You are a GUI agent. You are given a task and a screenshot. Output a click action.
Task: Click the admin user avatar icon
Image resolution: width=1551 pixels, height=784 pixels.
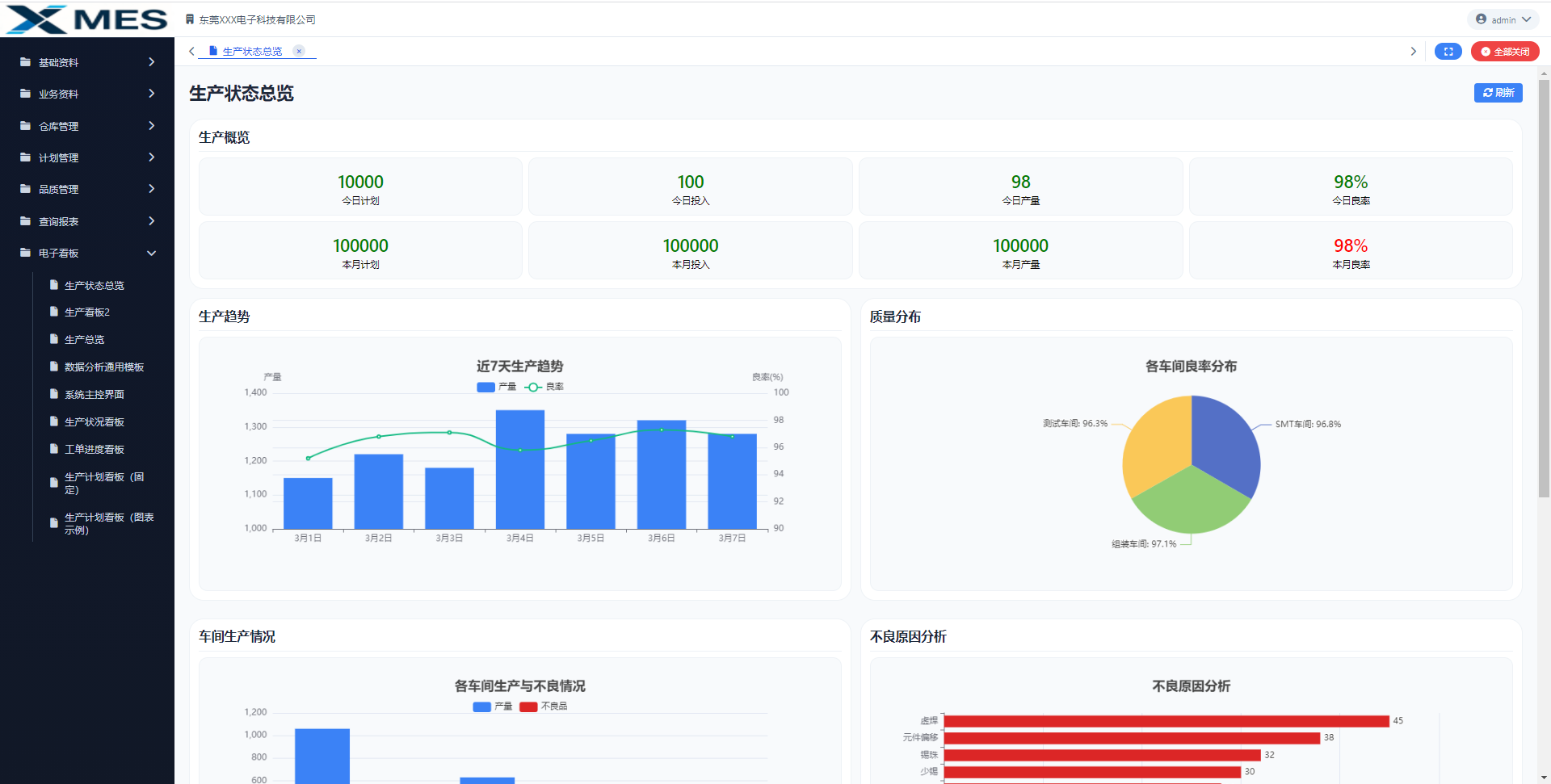point(1481,19)
